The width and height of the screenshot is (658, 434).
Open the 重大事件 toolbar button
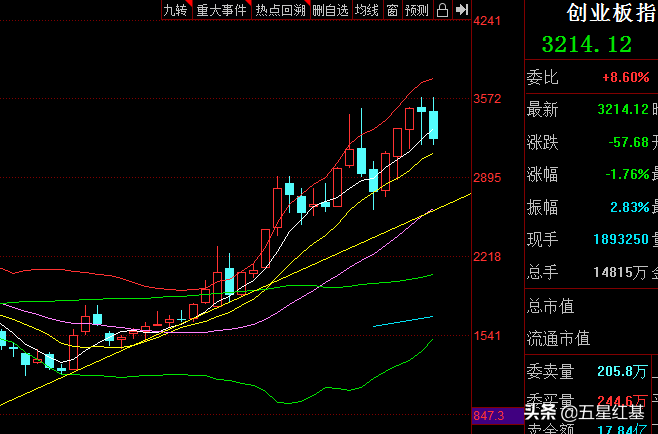[222, 10]
